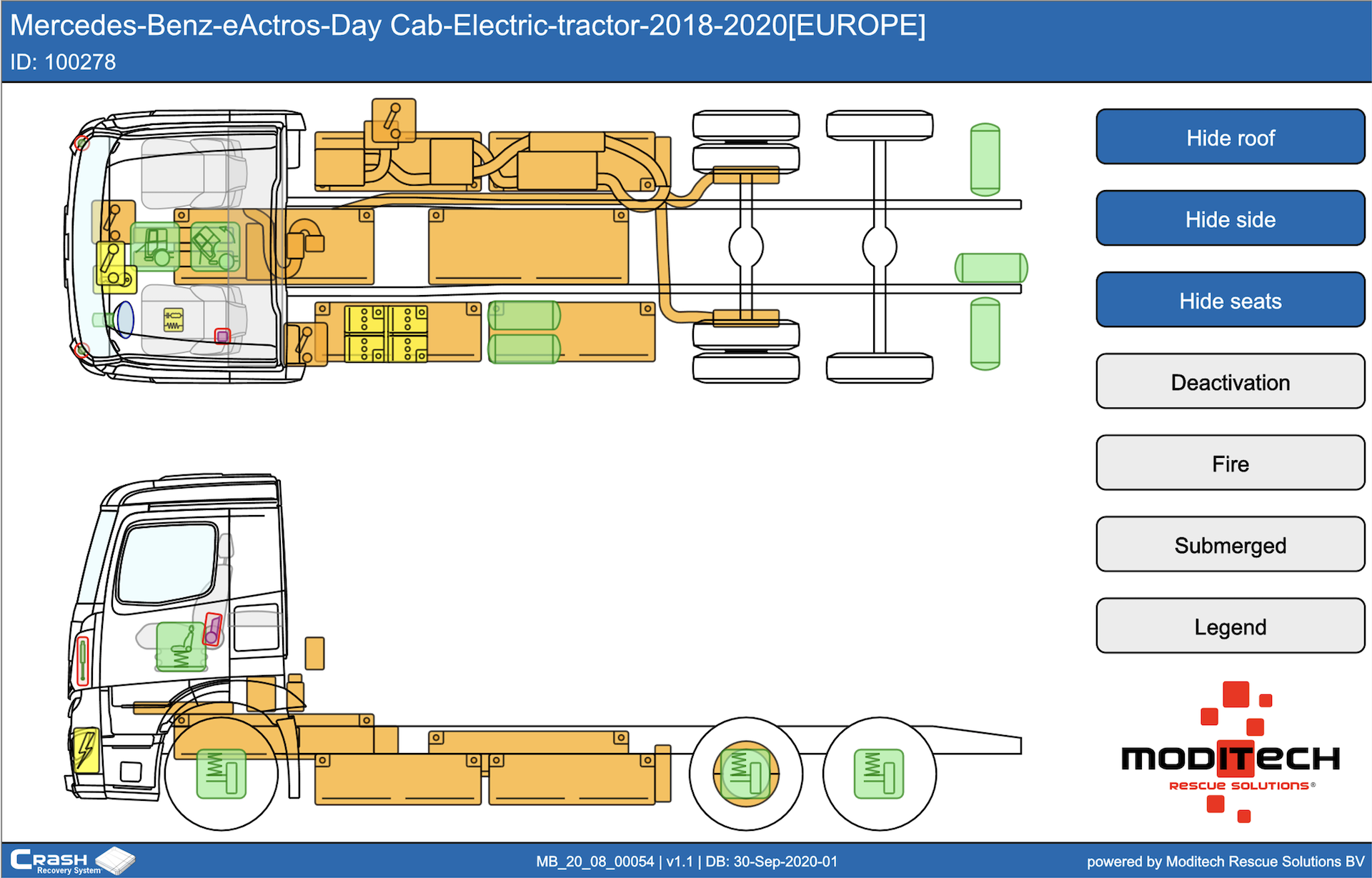1372x878 pixels.
Task: Open the Fire information panel
Action: click(1230, 463)
